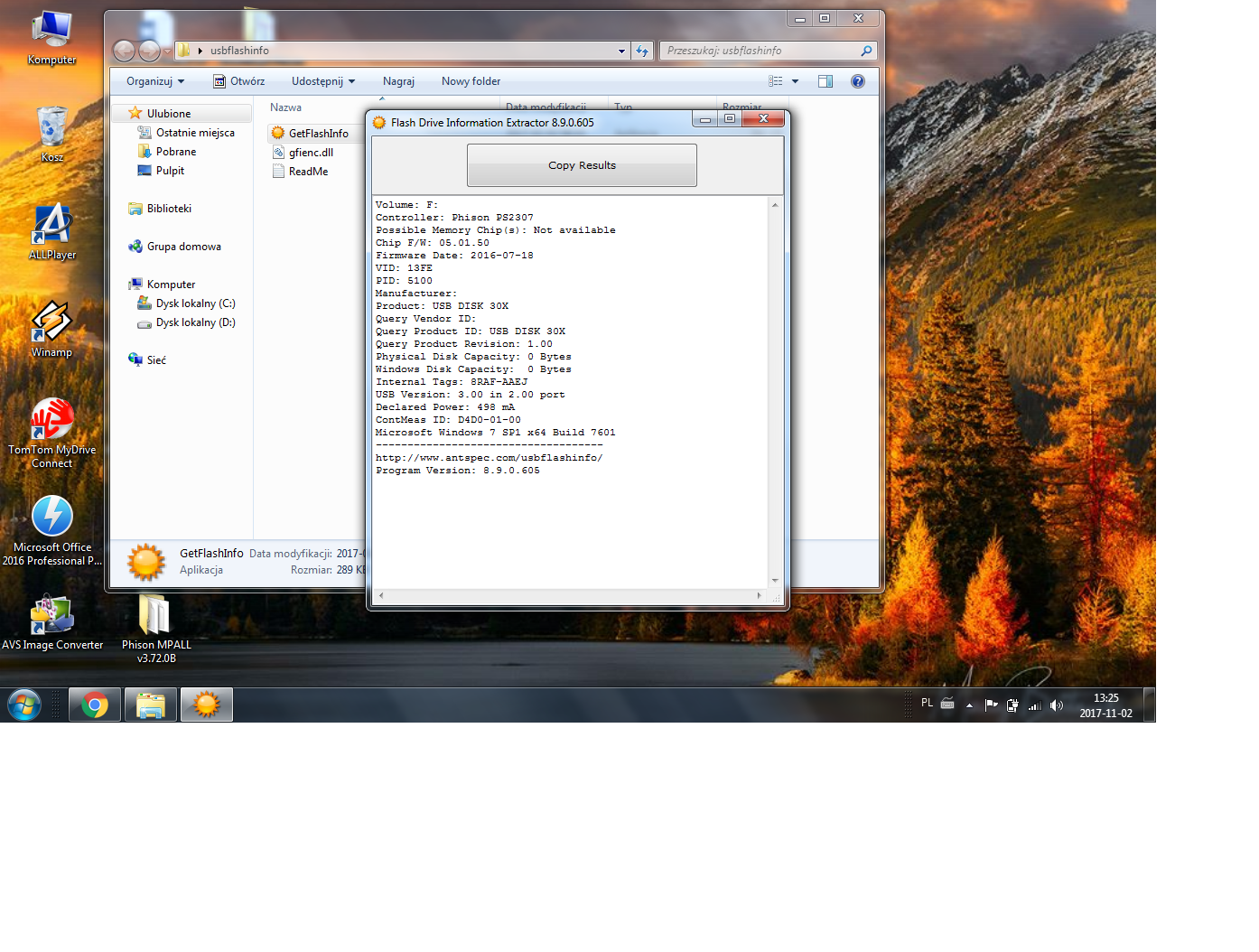Show hidden tray icons arrow
The height and width of the screenshot is (952, 1259).
click(969, 705)
